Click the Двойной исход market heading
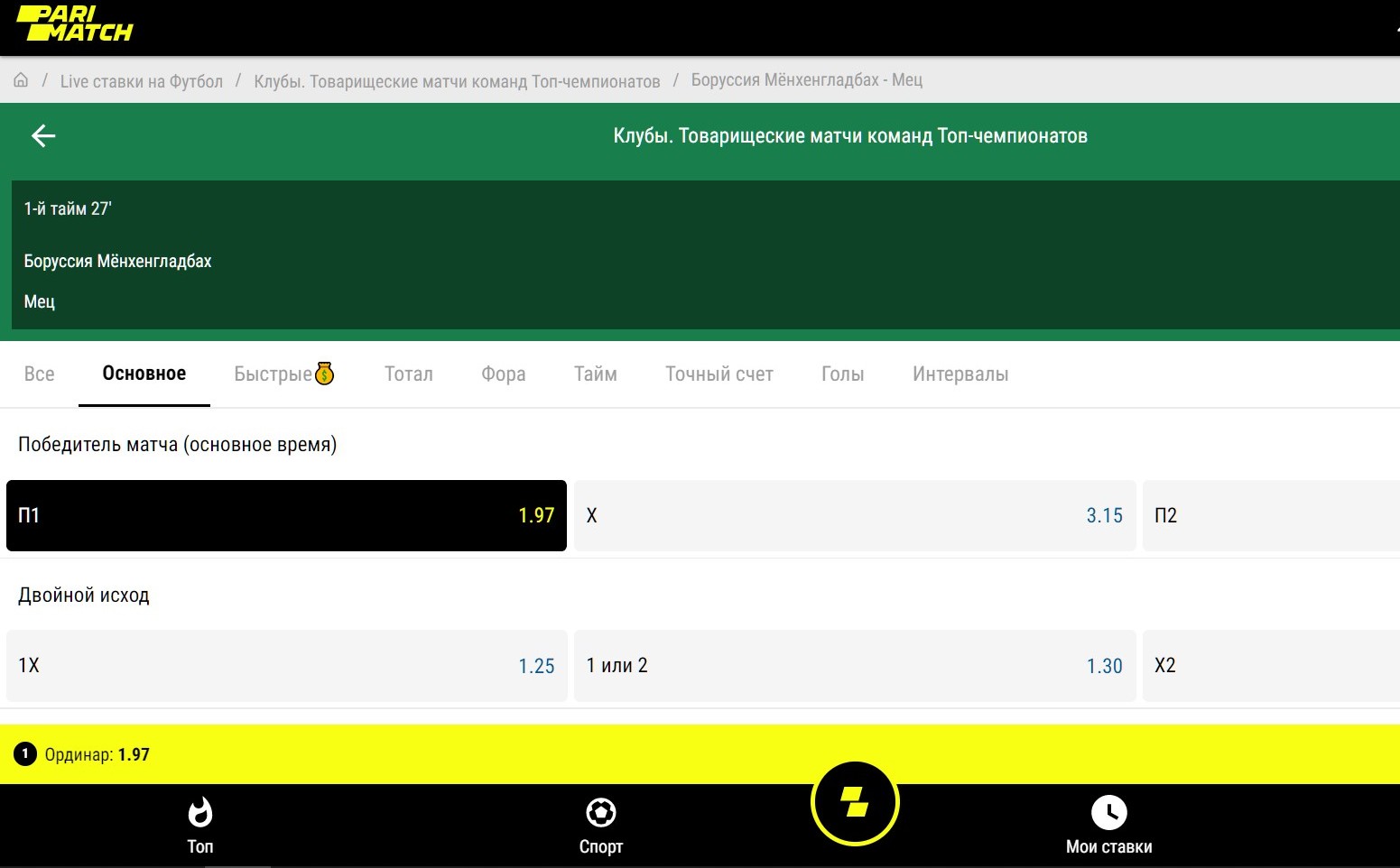Viewport: 1400px width, 868px height. tap(84, 596)
